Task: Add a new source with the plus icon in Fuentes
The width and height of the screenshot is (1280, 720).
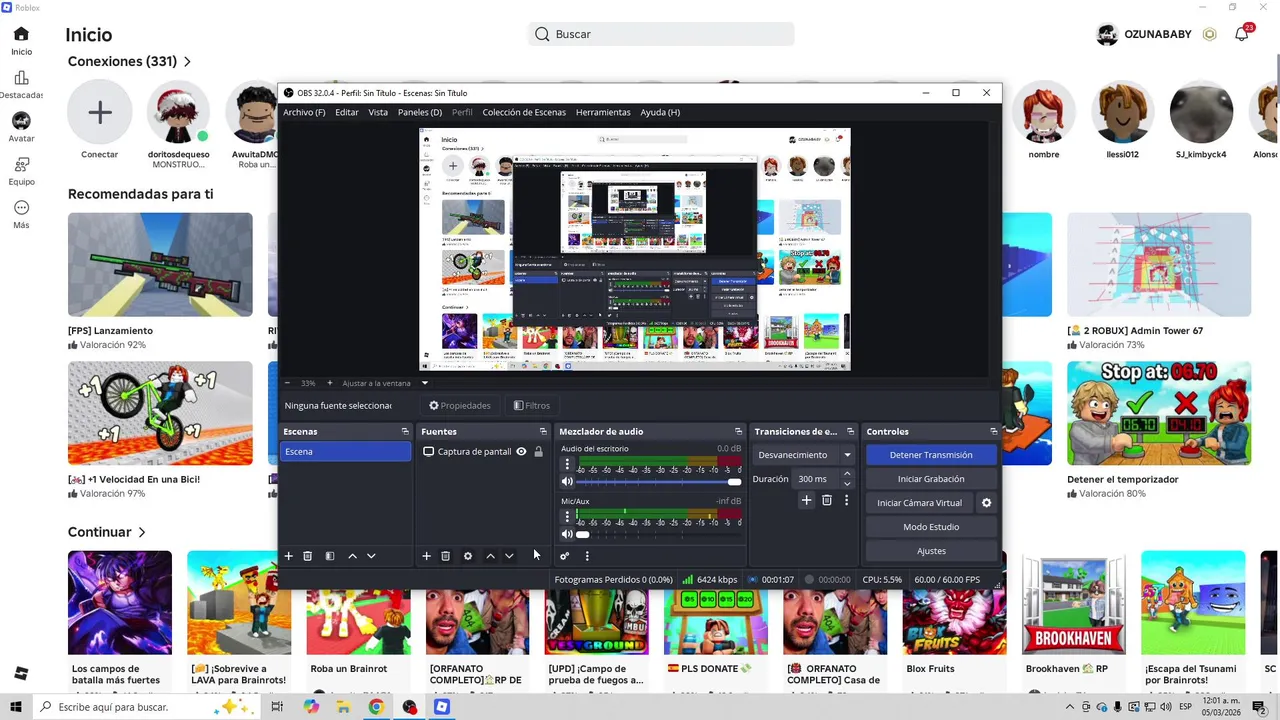Action: pyautogui.click(x=426, y=556)
